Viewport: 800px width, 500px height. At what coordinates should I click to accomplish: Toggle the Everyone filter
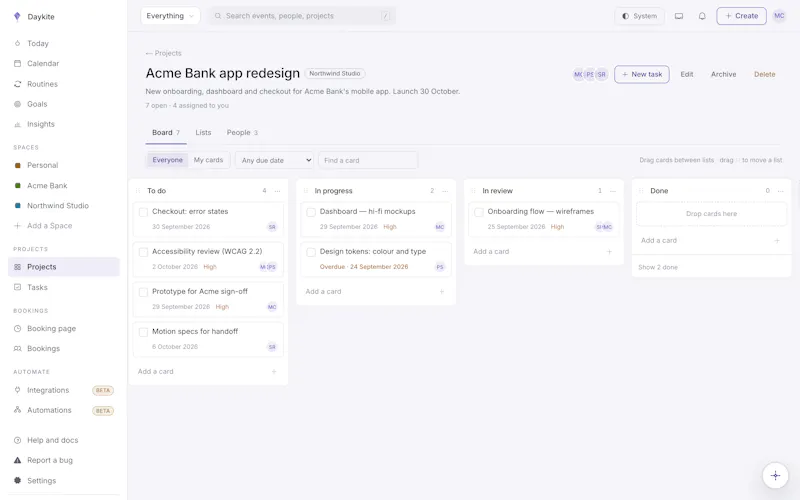[x=167, y=160]
